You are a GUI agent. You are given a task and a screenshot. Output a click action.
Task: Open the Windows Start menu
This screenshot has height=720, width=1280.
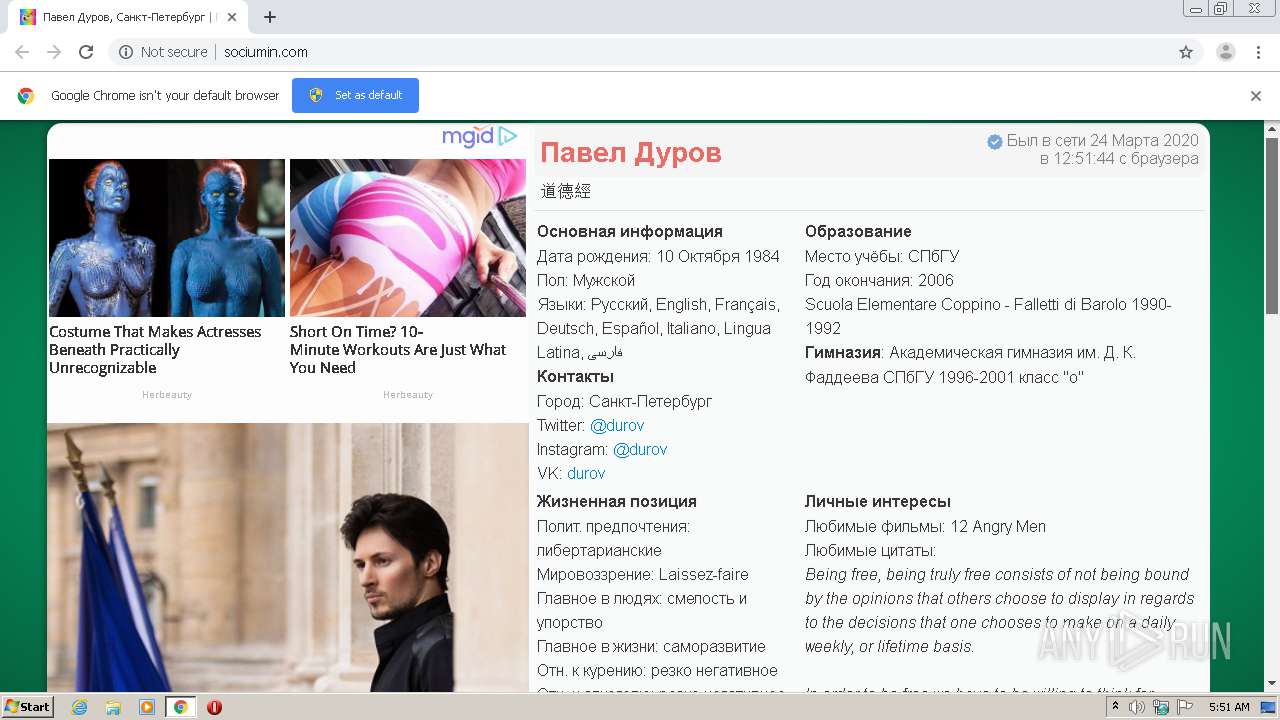pyautogui.click(x=27, y=706)
